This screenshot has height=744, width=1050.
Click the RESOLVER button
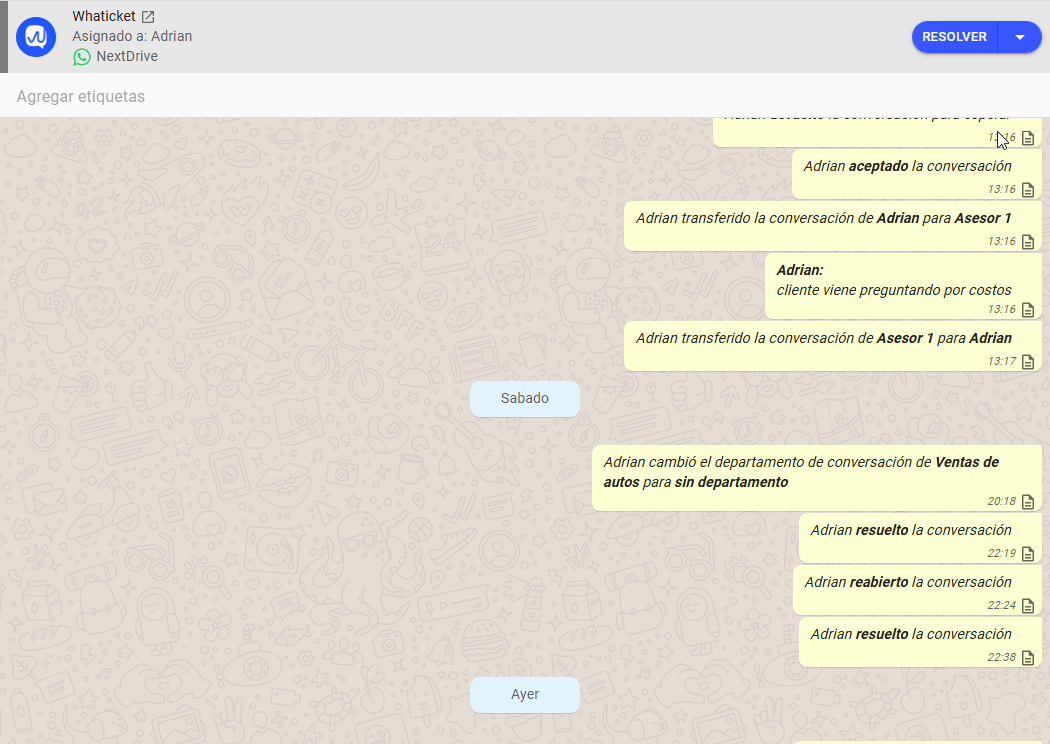[x=954, y=37]
